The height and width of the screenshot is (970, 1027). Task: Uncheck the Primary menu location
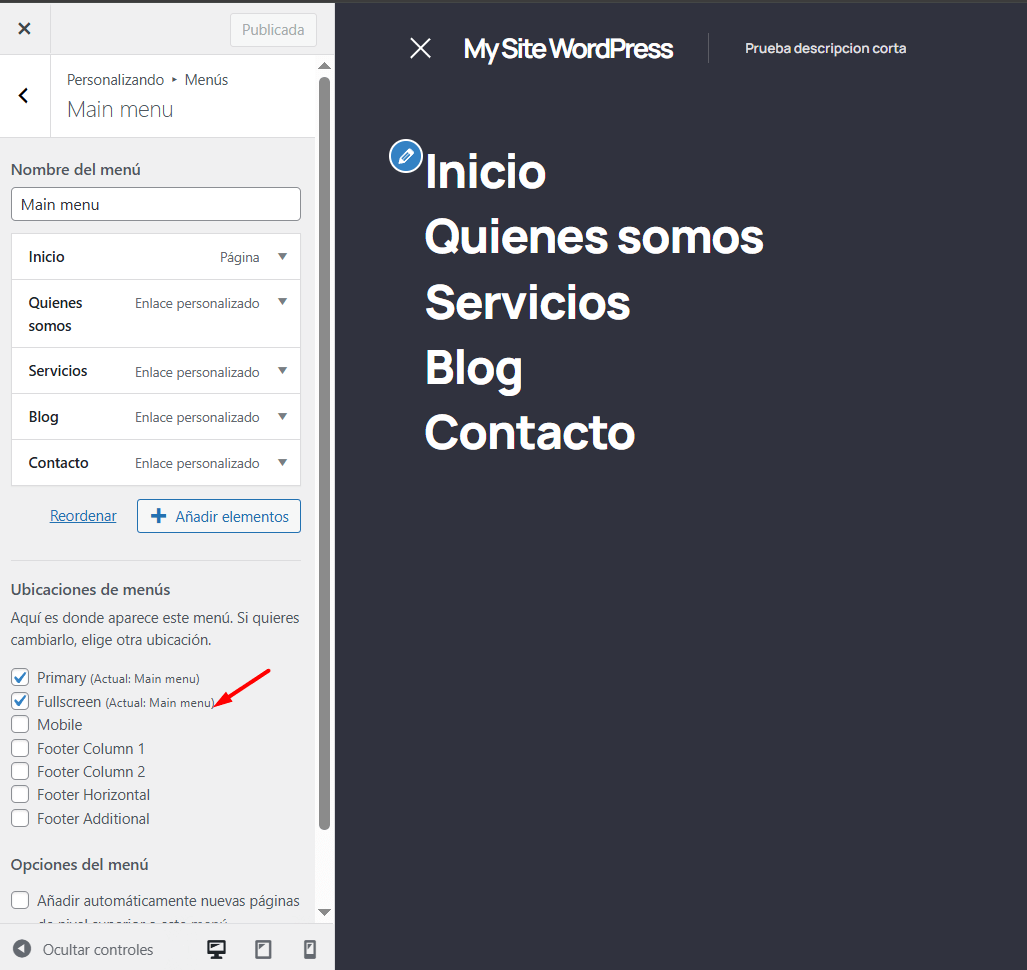[x=20, y=678]
